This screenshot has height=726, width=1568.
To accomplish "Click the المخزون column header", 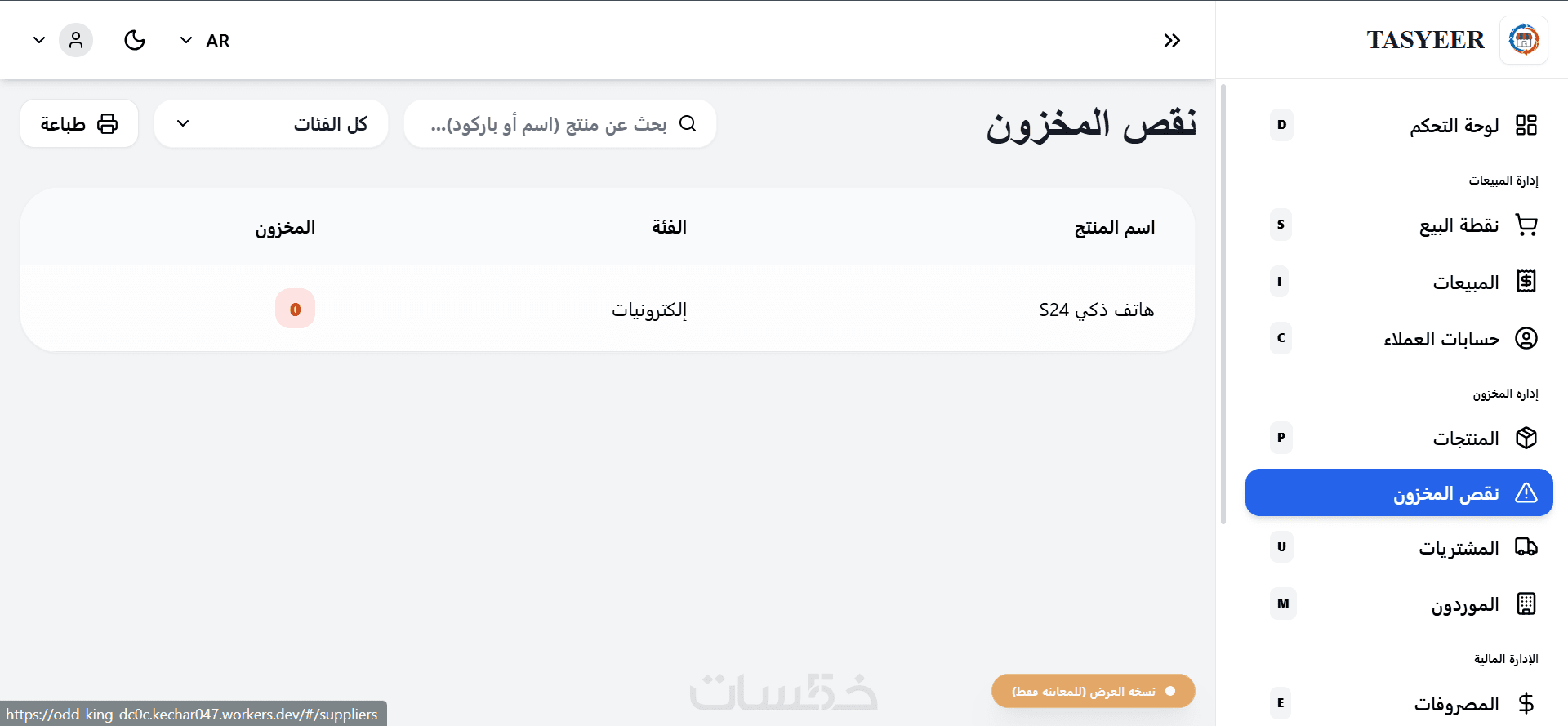I will (285, 228).
